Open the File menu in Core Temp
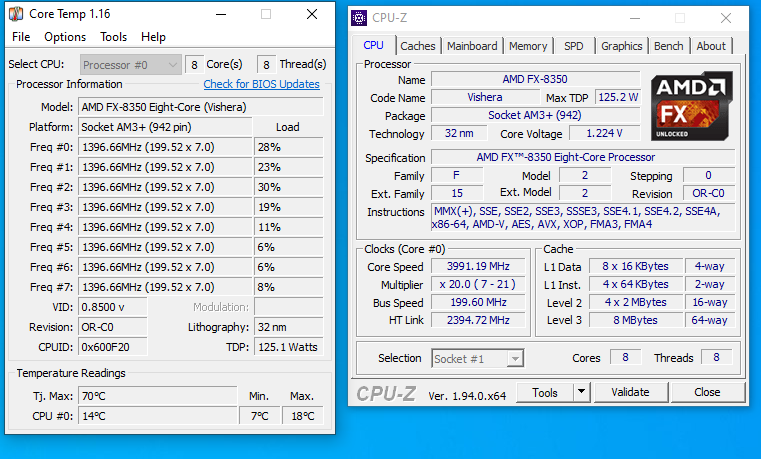Image resolution: width=761 pixels, height=459 pixels. coord(21,37)
